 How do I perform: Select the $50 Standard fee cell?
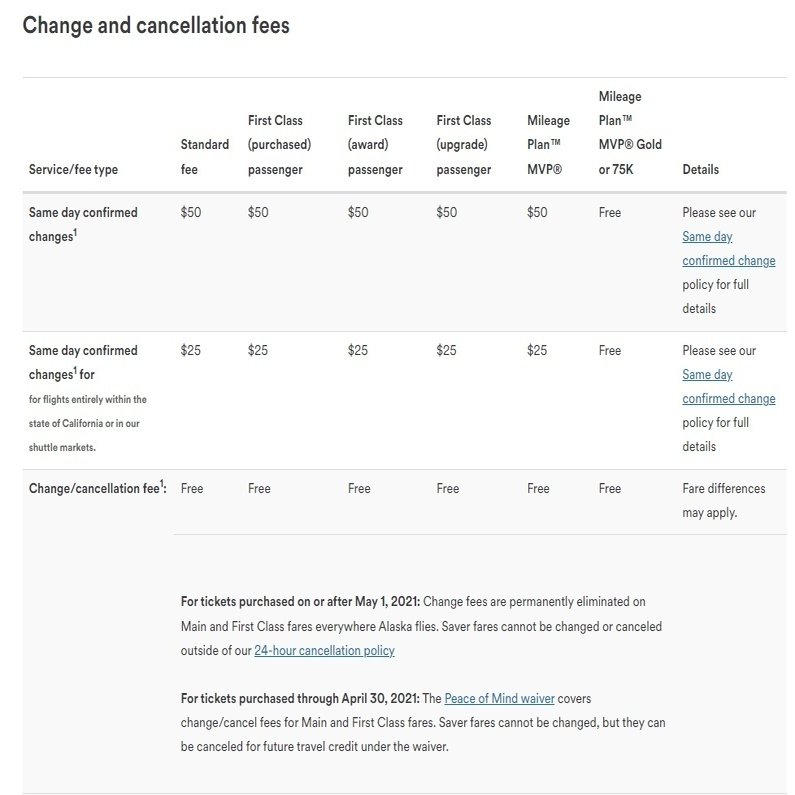pos(190,212)
